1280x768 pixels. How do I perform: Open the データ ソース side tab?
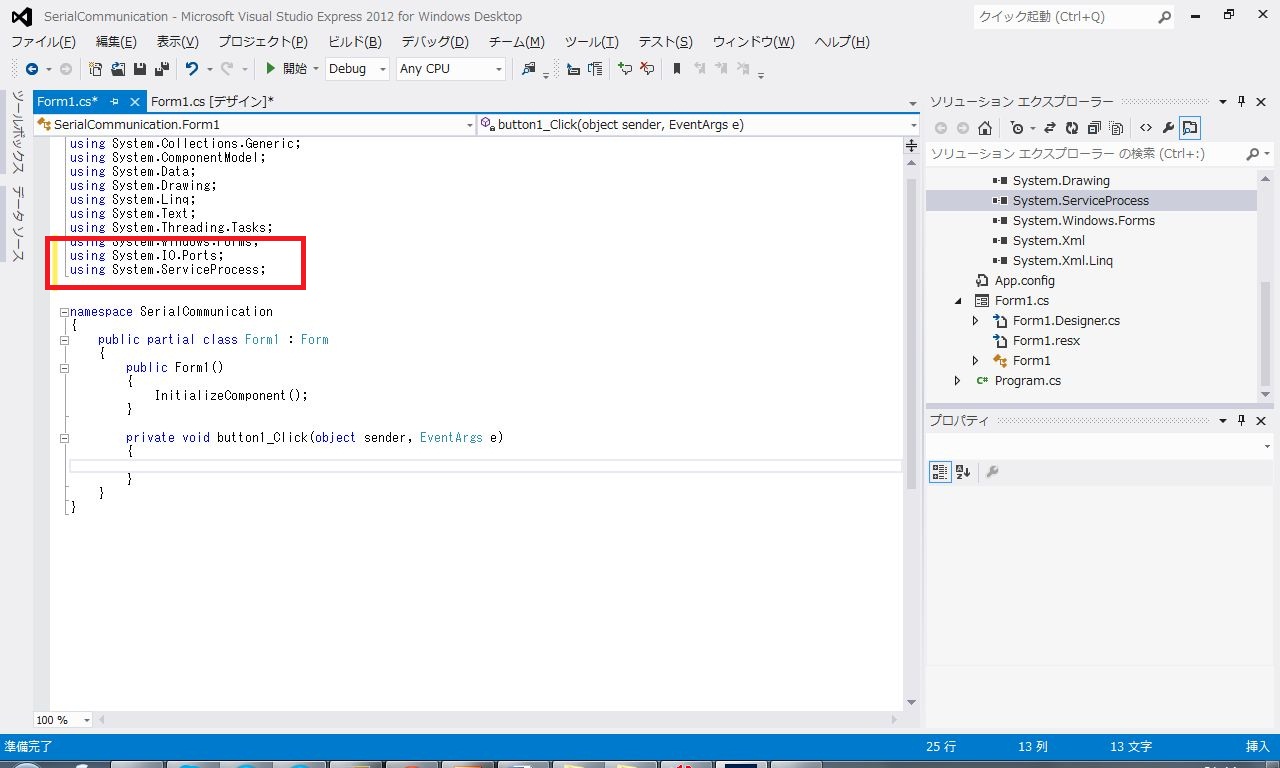(x=18, y=224)
